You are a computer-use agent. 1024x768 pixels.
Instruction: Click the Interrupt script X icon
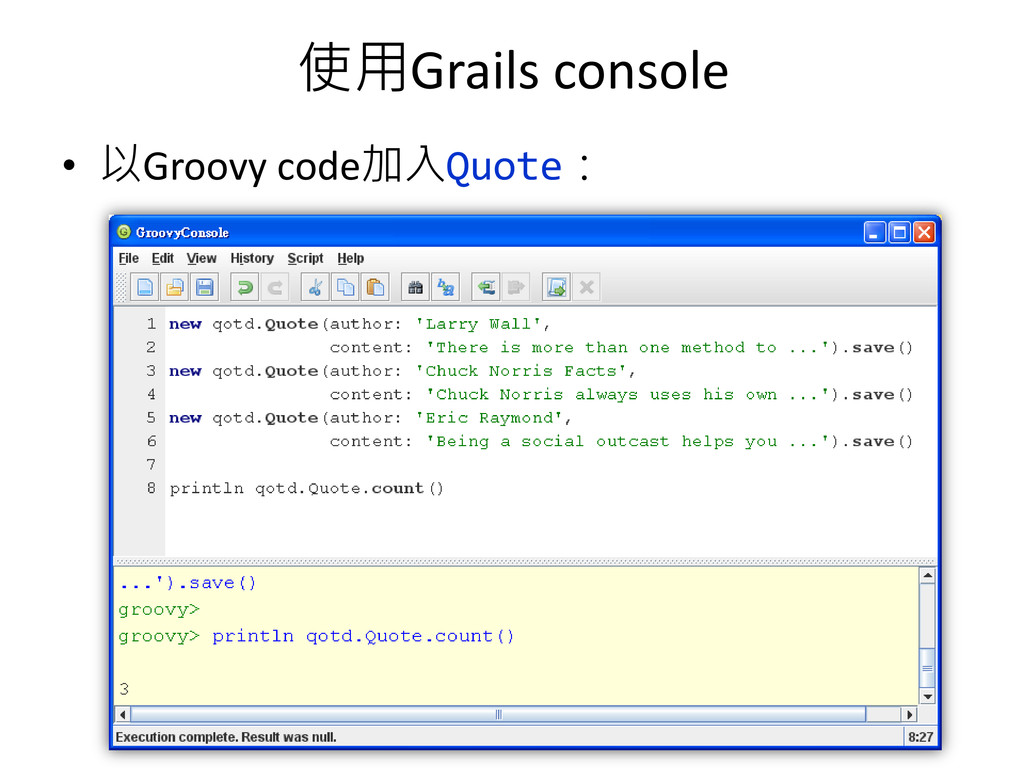click(586, 287)
